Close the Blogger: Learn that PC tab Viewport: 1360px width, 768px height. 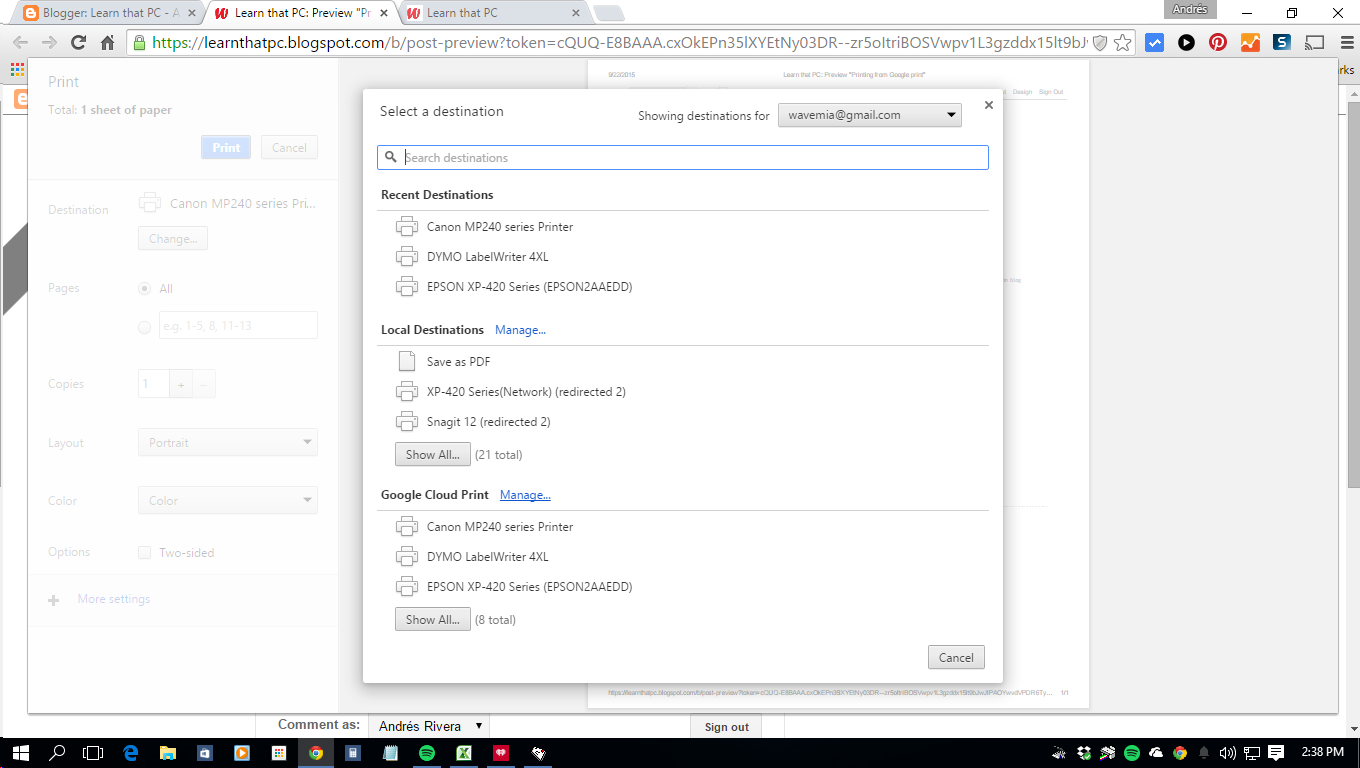click(192, 14)
